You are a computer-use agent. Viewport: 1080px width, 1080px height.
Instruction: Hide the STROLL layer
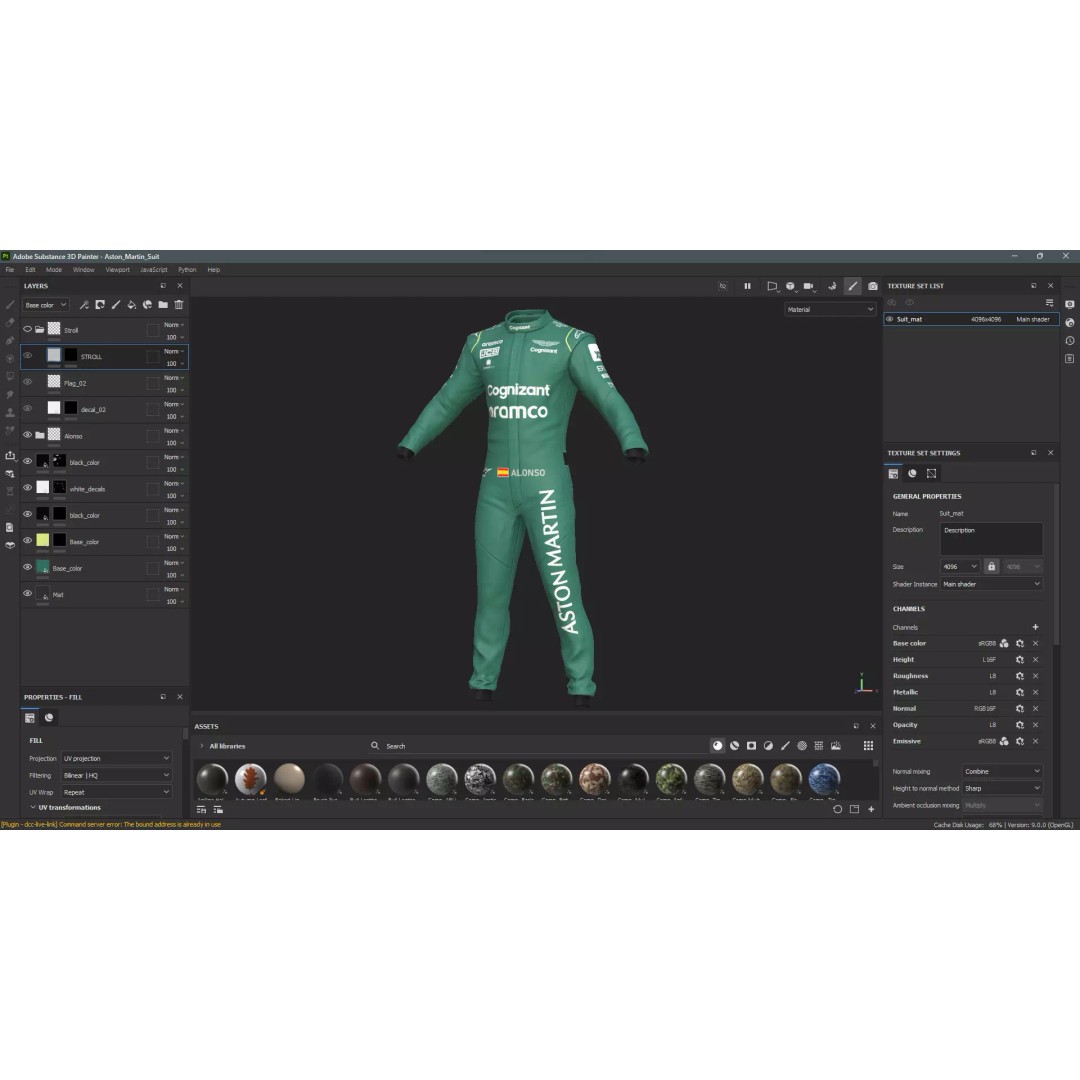coord(28,356)
